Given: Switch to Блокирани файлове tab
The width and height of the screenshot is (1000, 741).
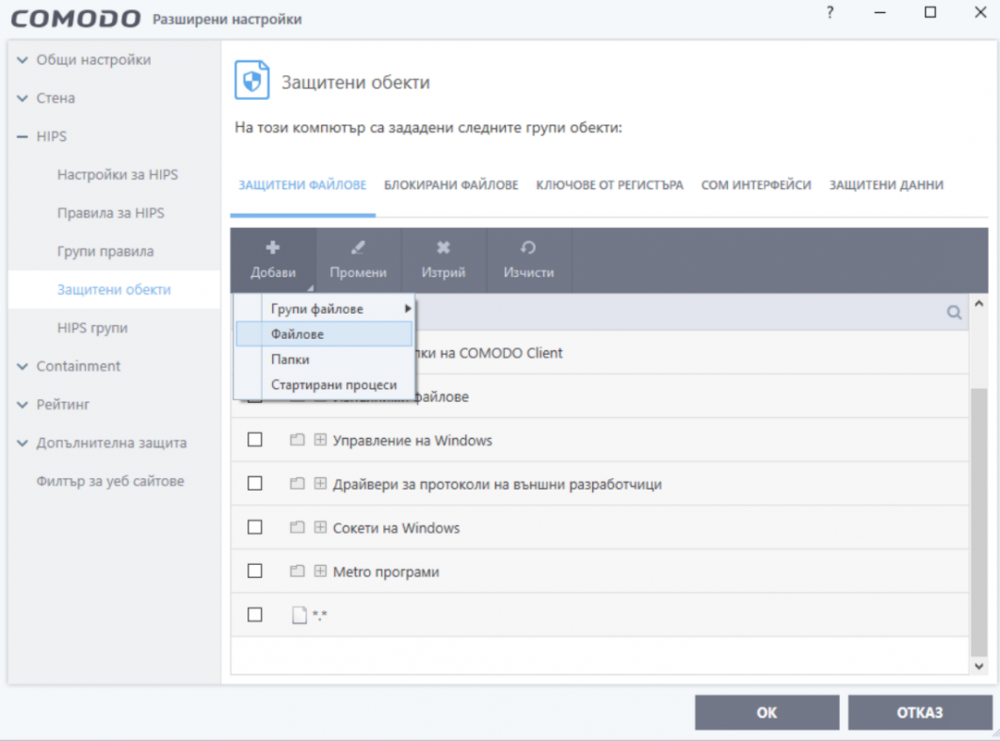Looking at the screenshot, I should coord(451,185).
